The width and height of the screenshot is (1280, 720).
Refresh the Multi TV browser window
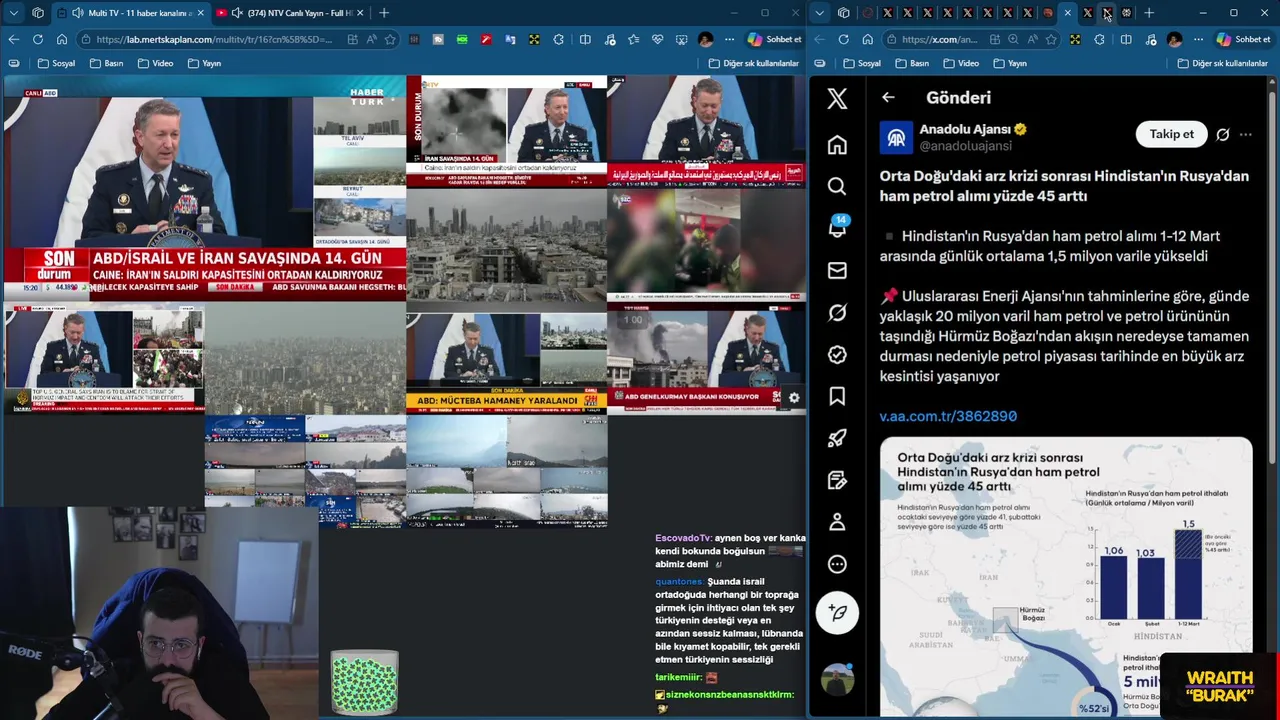tap(37, 39)
